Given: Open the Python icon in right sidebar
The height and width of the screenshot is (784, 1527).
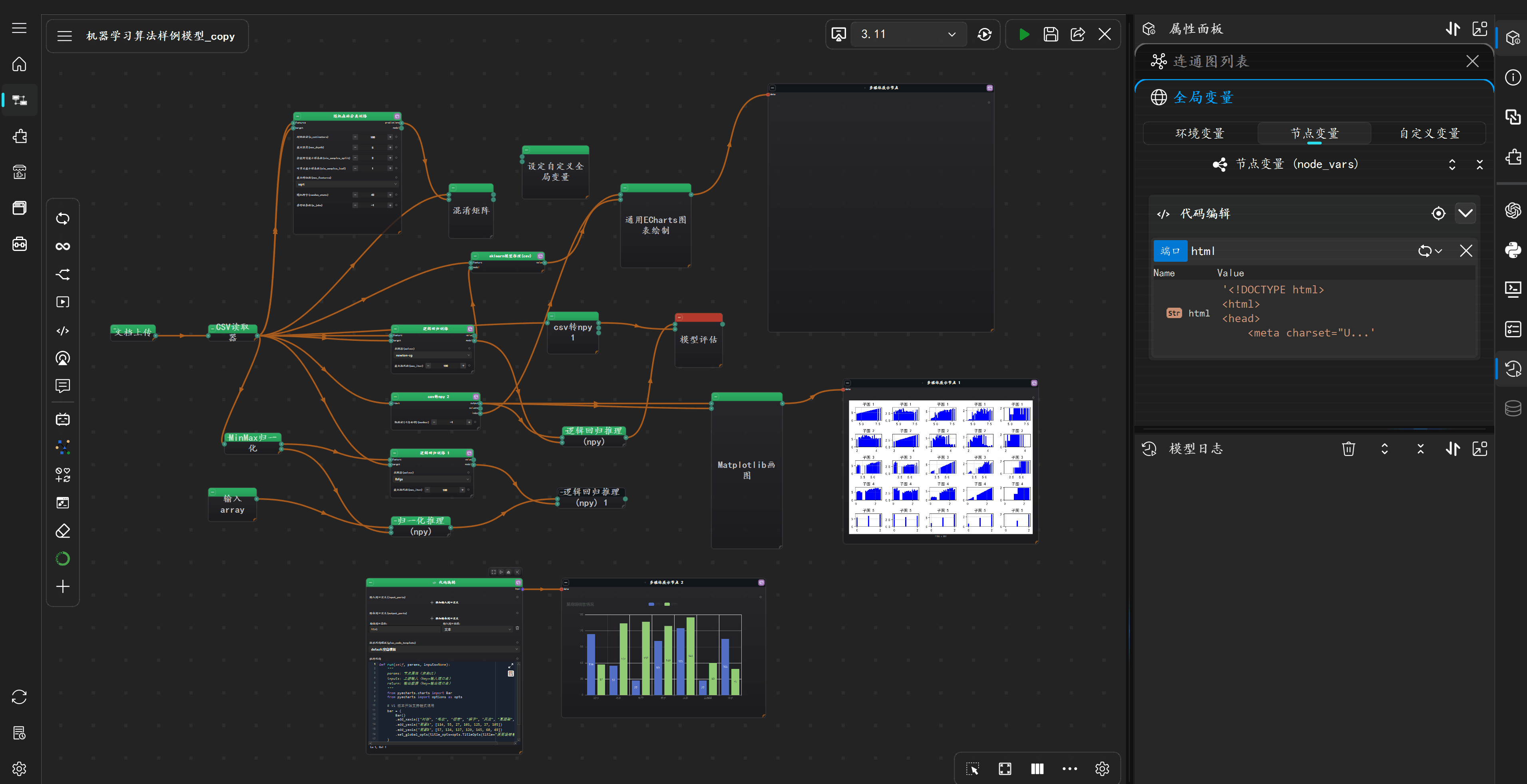Looking at the screenshot, I should click(x=1513, y=249).
